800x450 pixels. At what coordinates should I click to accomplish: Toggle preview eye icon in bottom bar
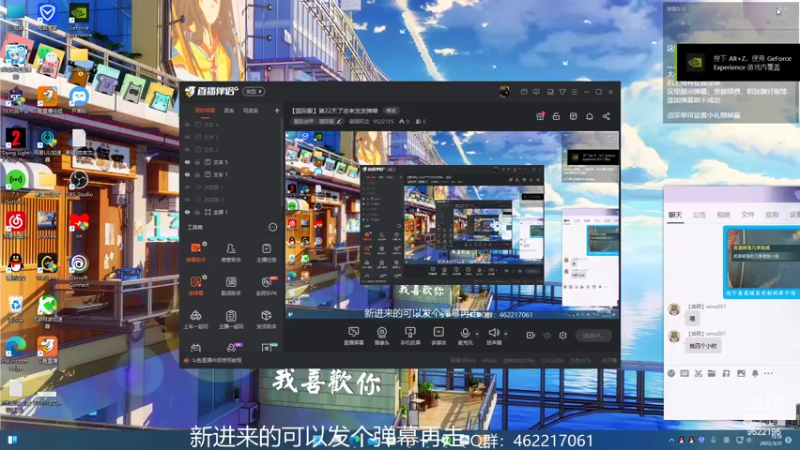tap(547, 335)
